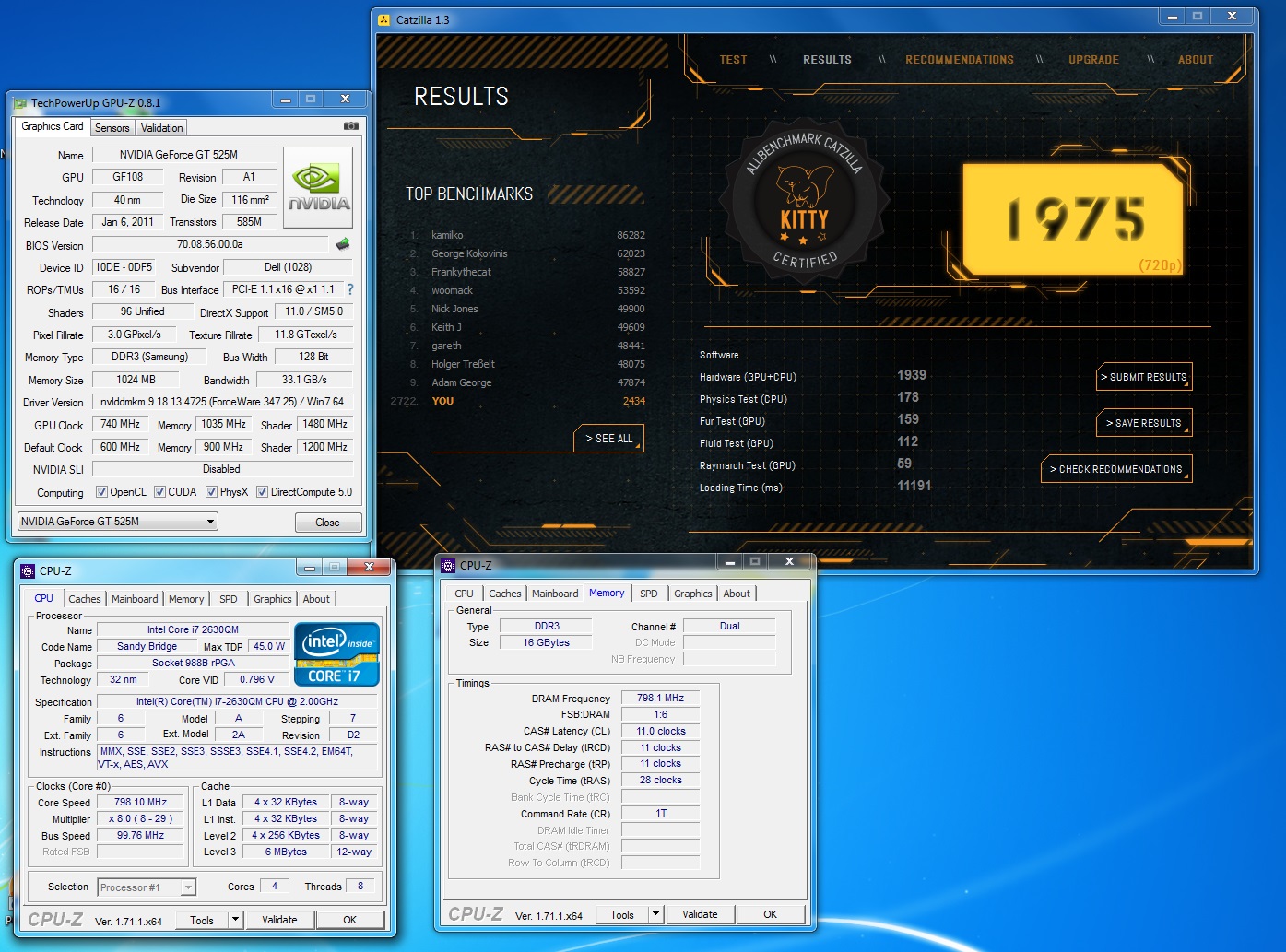This screenshot has height=952, width=1286.
Task: Click the SAVE RESULTS button
Action: [1144, 423]
